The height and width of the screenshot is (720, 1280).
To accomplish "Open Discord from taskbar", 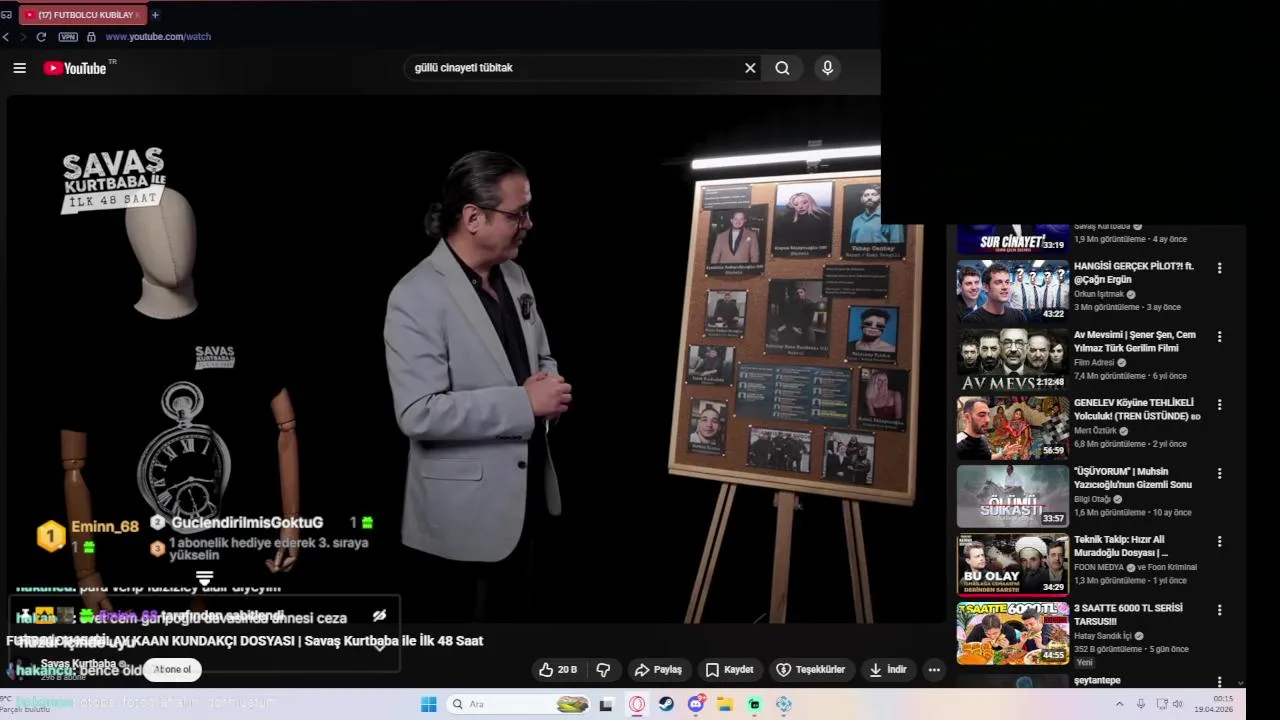I will click(x=696, y=704).
